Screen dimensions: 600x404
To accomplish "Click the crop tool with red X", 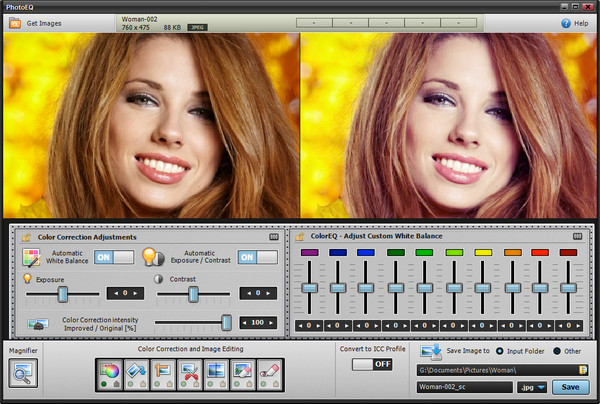I will point(189,373).
